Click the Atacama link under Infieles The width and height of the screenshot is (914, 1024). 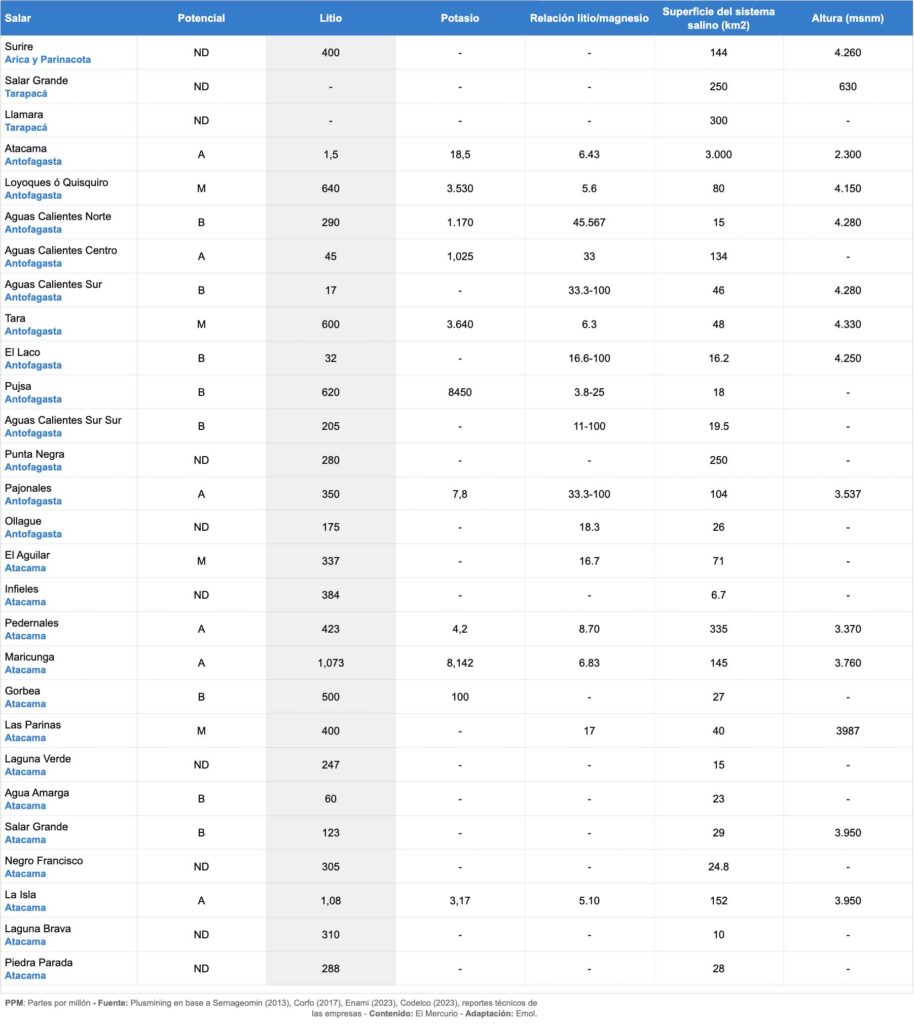tap(25, 603)
